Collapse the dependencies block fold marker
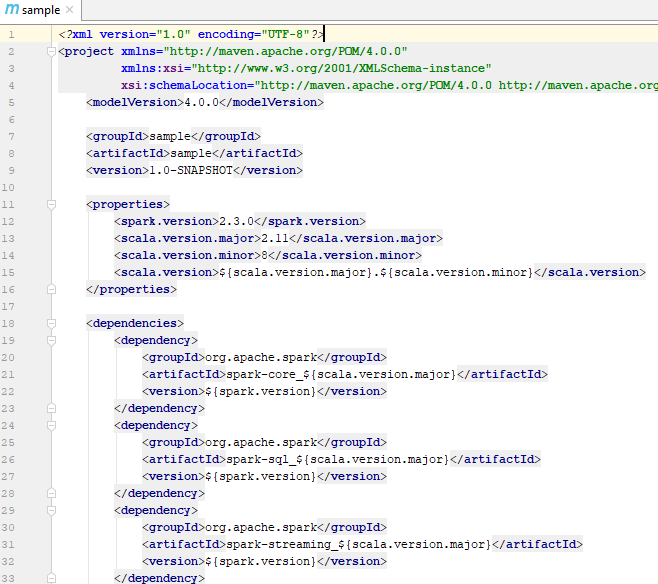Screen dimensions: 658x584 51,323
